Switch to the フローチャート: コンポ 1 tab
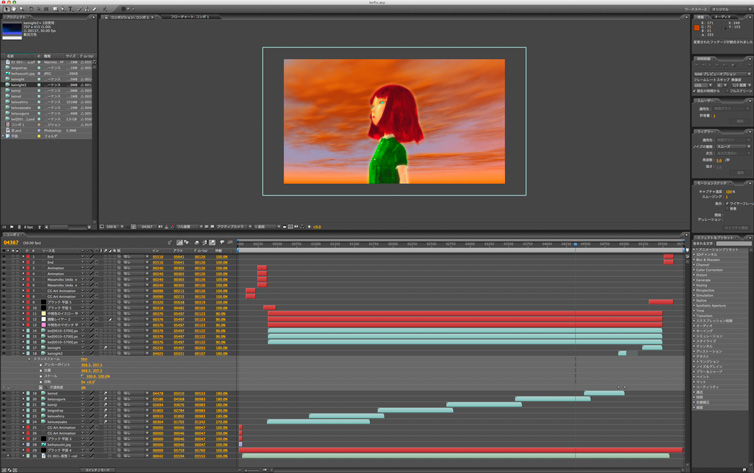The width and height of the screenshot is (754, 473). [x=189, y=17]
